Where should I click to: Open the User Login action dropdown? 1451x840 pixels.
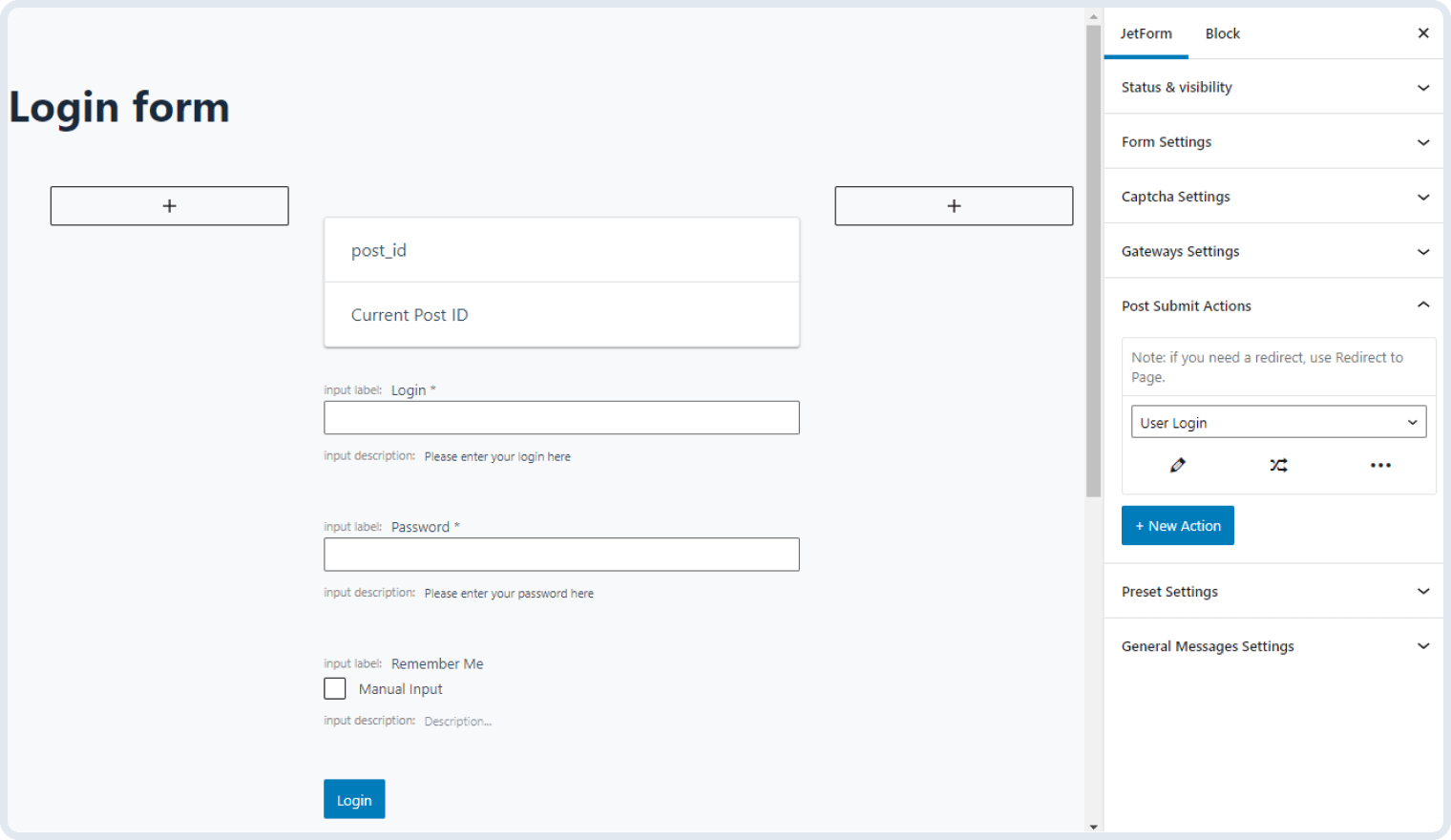1278,421
